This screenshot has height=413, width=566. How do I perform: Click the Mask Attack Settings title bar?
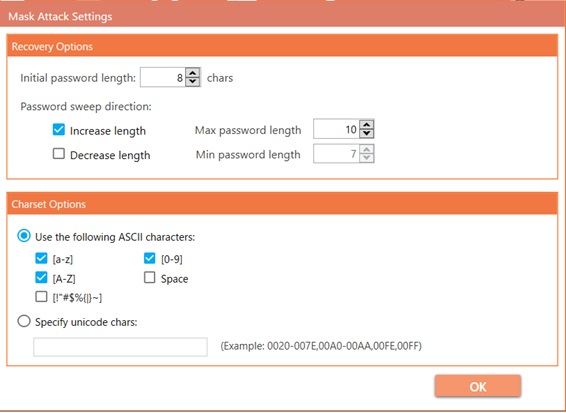283,17
